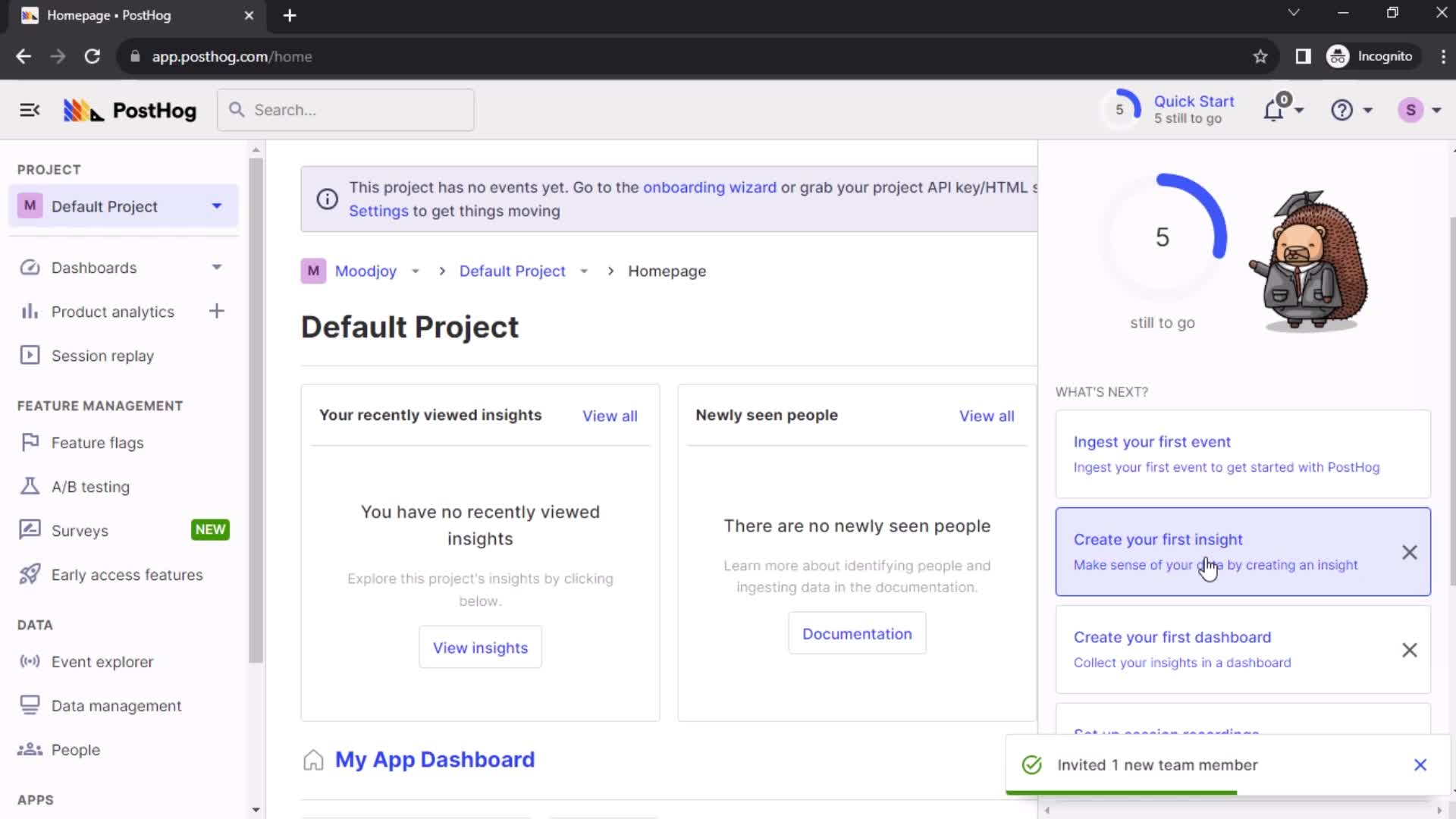This screenshot has height=819, width=1456.
Task: Dismiss Create your first dashboard task
Action: (x=1410, y=649)
